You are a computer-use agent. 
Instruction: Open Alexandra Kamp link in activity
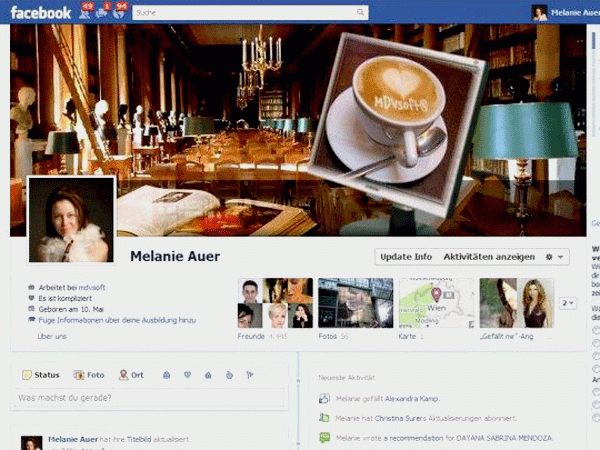tap(412, 399)
